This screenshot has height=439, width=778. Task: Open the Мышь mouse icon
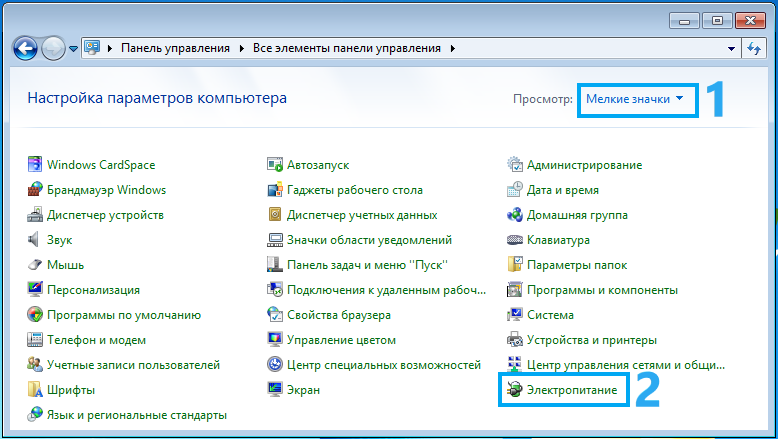point(35,264)
